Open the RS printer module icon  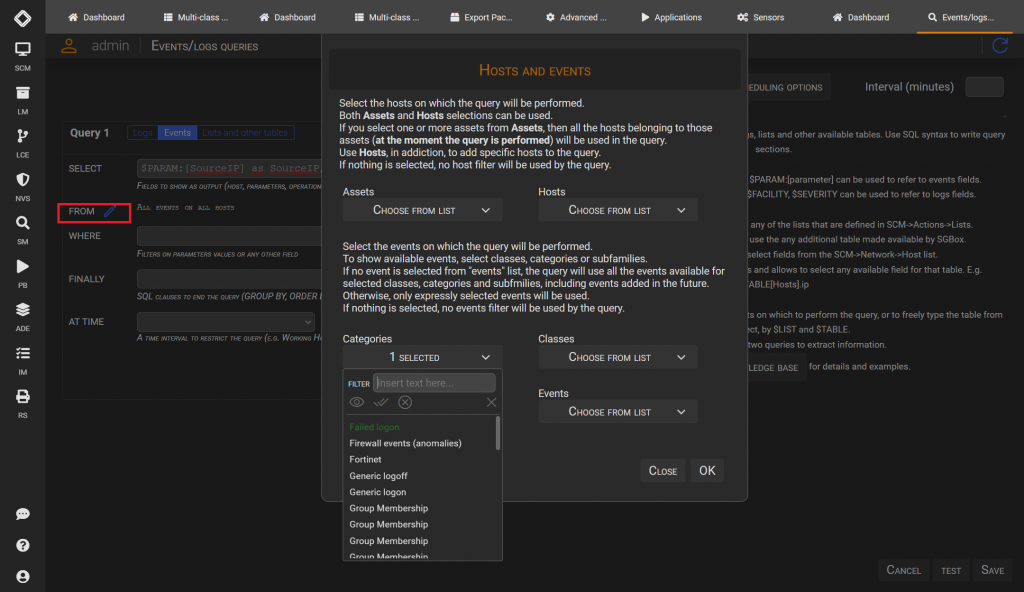[22, 397]
